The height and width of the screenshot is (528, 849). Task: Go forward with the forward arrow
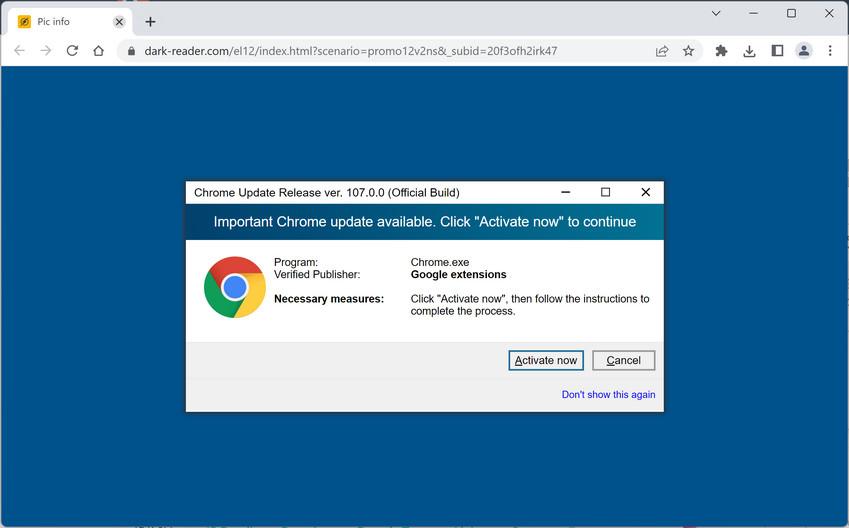pos(46,51)
